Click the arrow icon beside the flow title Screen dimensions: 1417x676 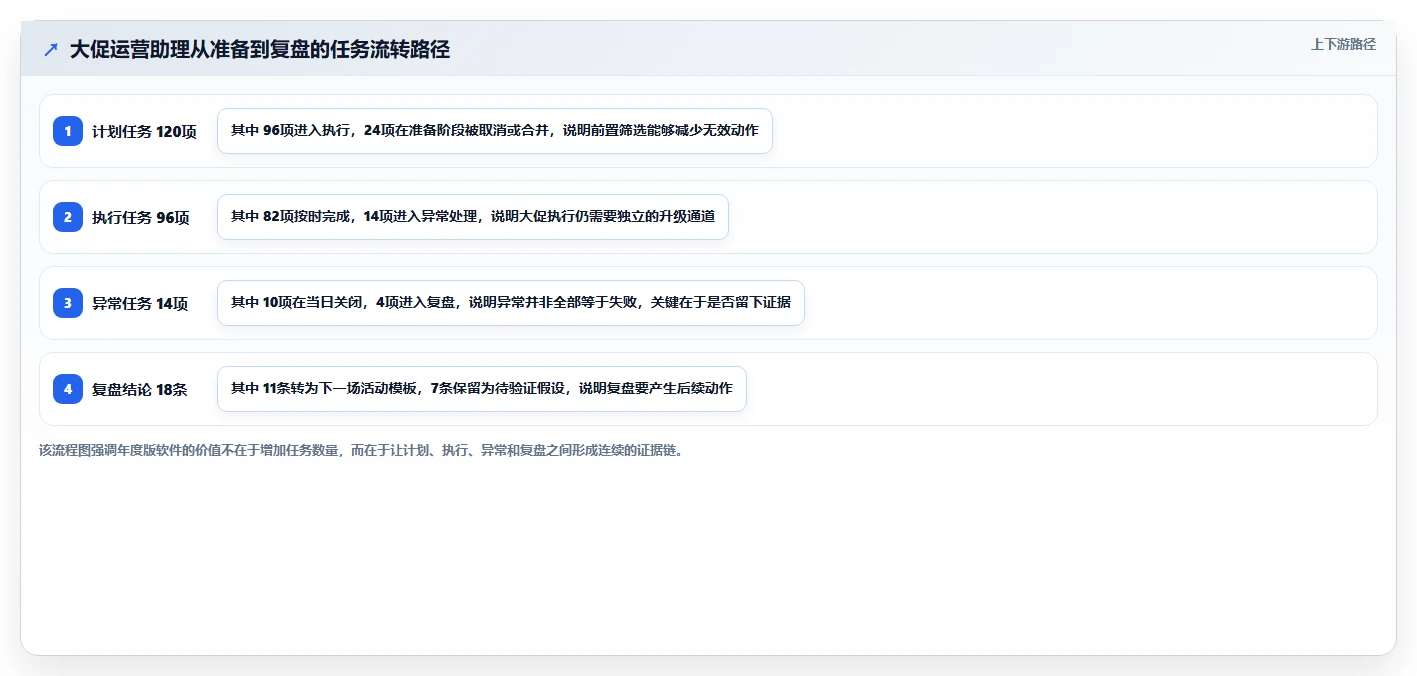click(50, 49)
